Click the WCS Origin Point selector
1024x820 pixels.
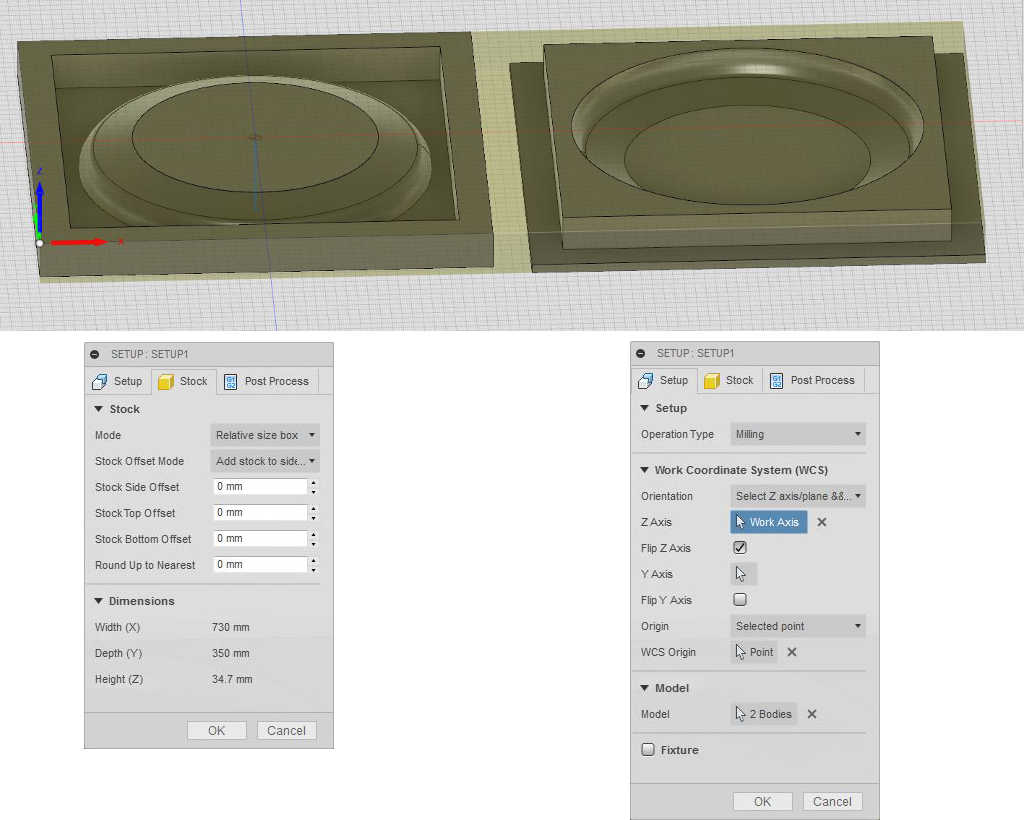coord(754,652)
